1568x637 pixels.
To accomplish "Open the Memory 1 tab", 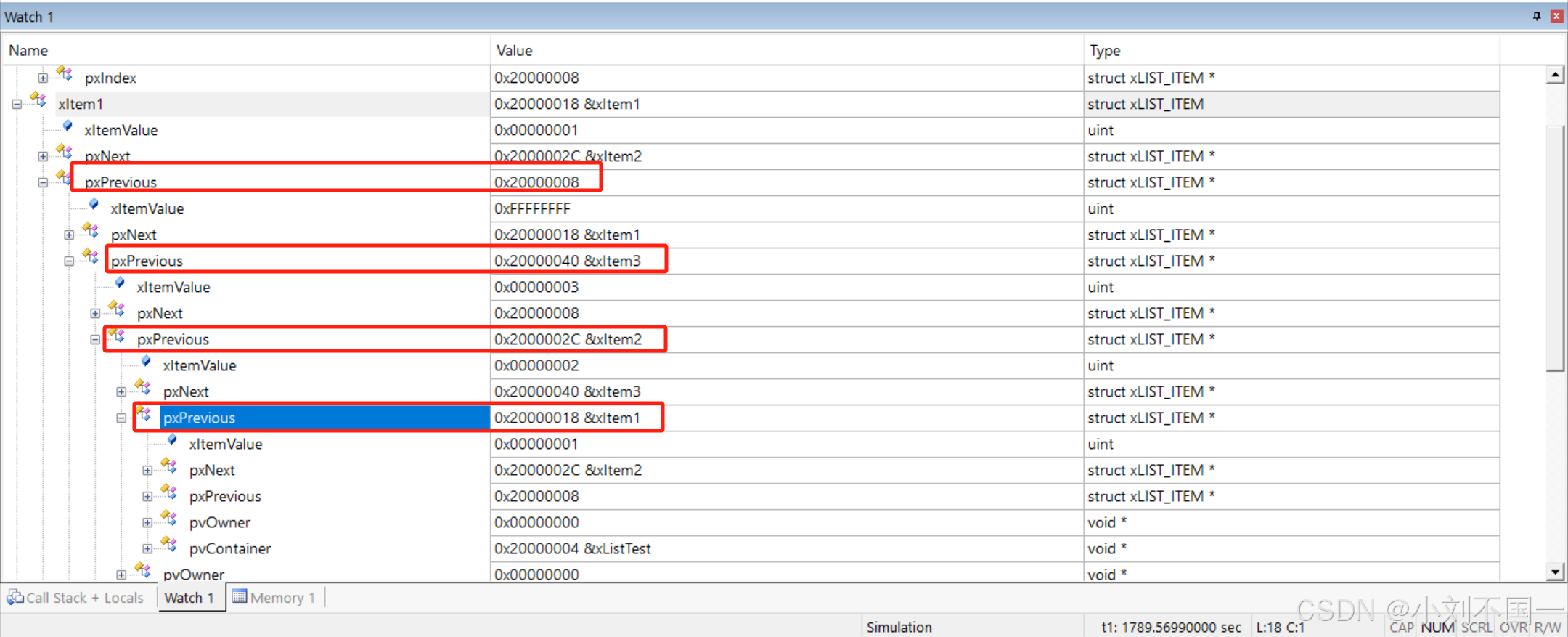I will tap(275, 598).
